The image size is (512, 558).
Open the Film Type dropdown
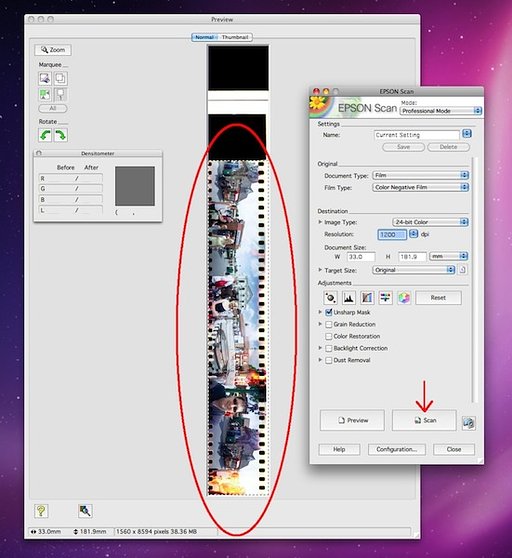tap(421, 187)
